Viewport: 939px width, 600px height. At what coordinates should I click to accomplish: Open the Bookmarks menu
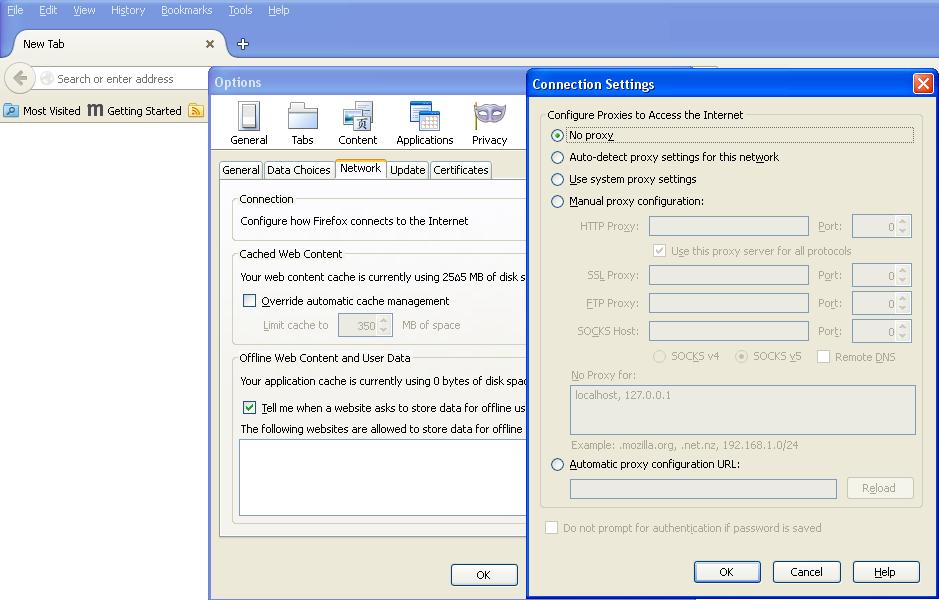[187, 10]
